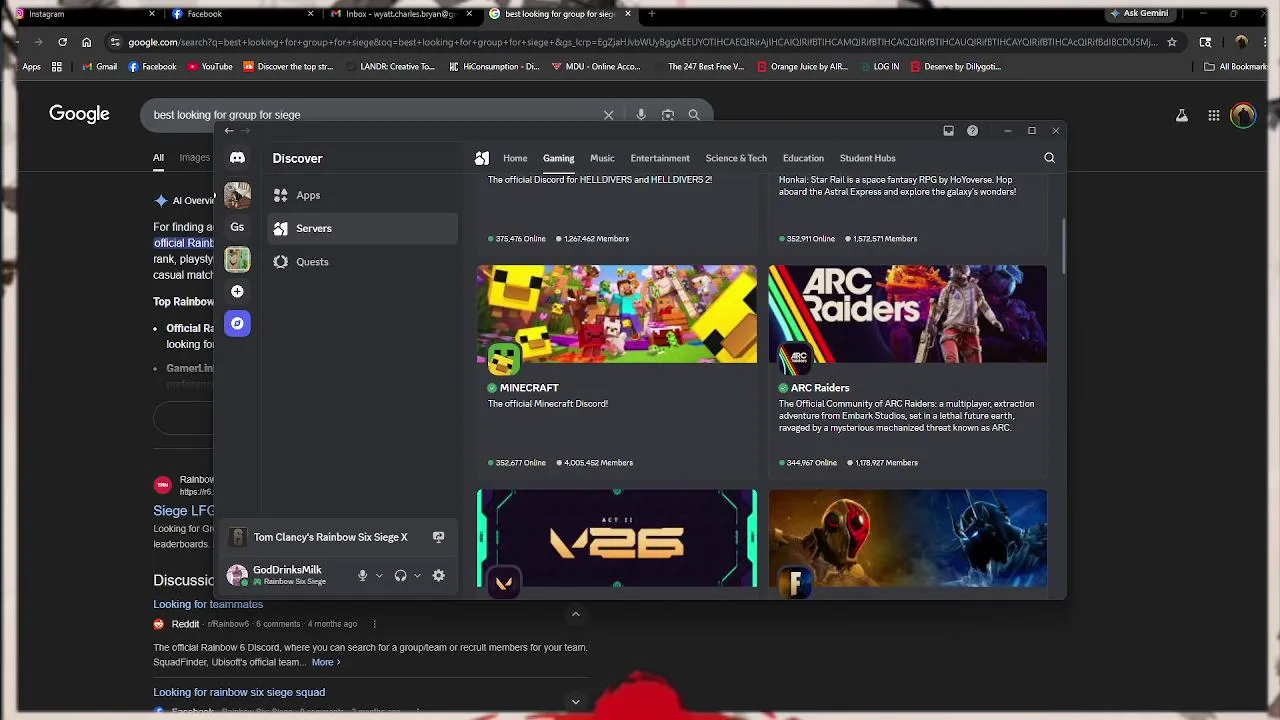Open Discord direct messages home icon
This screenshot has width=1280, height=720.
click(x=237, y=158)
